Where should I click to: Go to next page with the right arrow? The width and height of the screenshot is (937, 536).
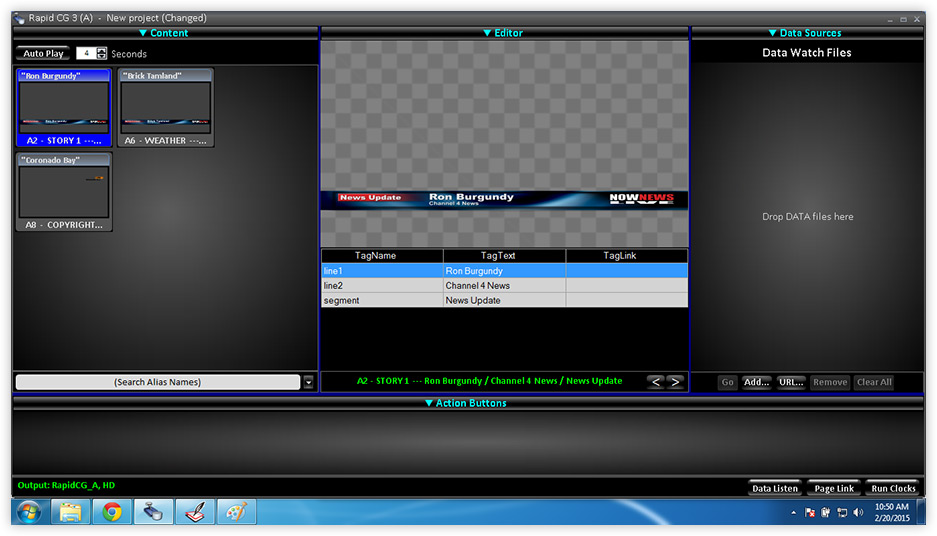click(675, 381)
